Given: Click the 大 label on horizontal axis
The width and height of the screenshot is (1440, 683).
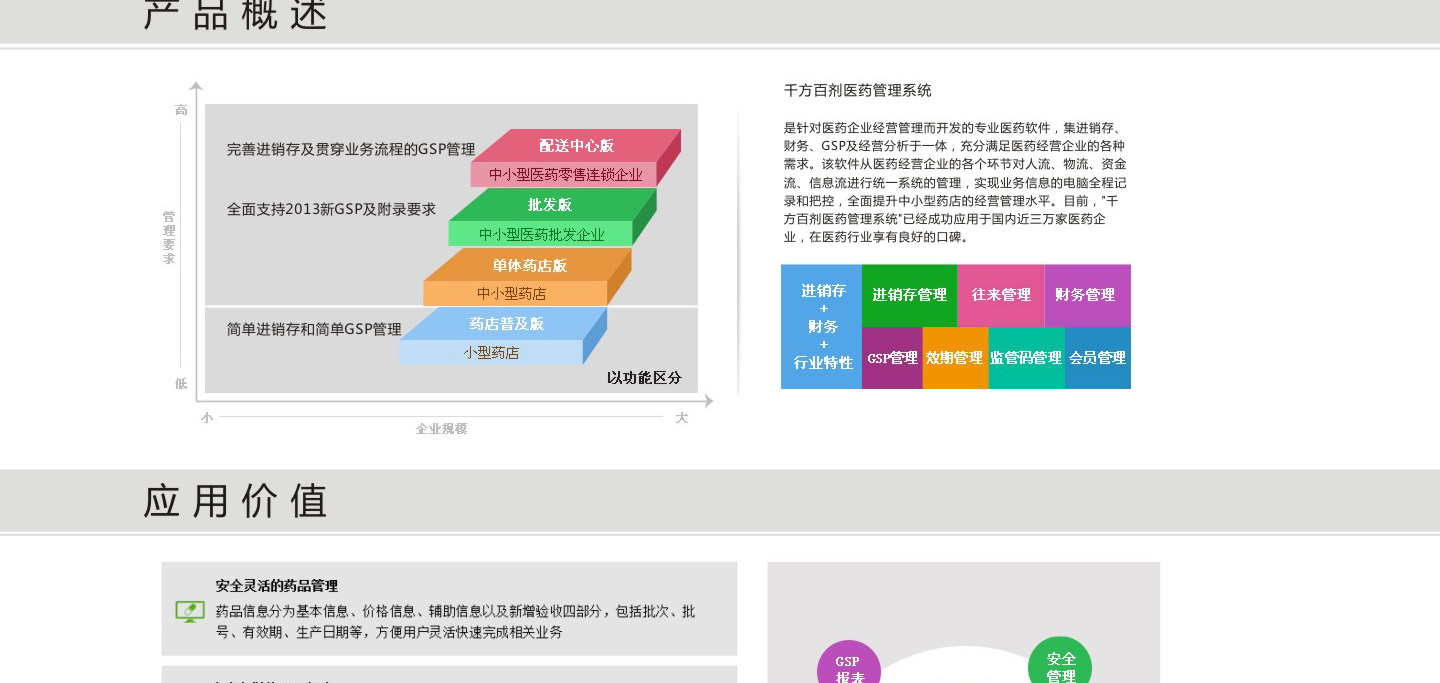Looking at the screenshot, I should [x=681, y=418].
